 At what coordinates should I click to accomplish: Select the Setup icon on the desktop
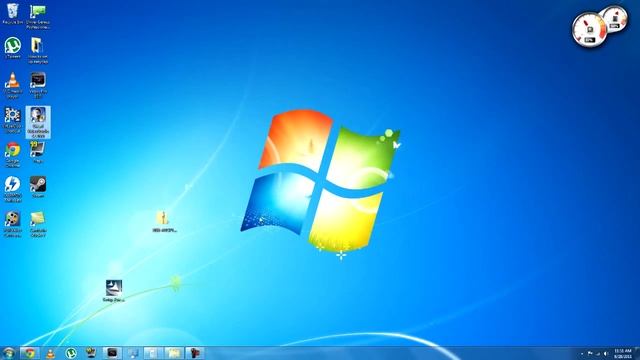point(114,291)
